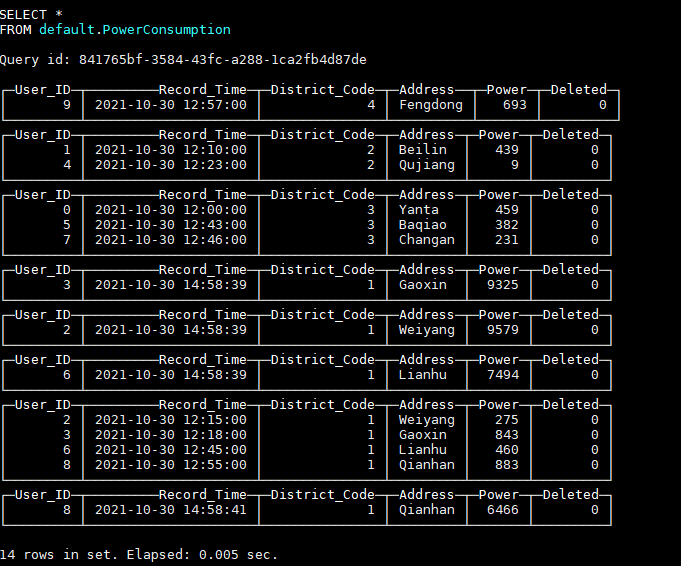Click the power value 275

[507, 420]
